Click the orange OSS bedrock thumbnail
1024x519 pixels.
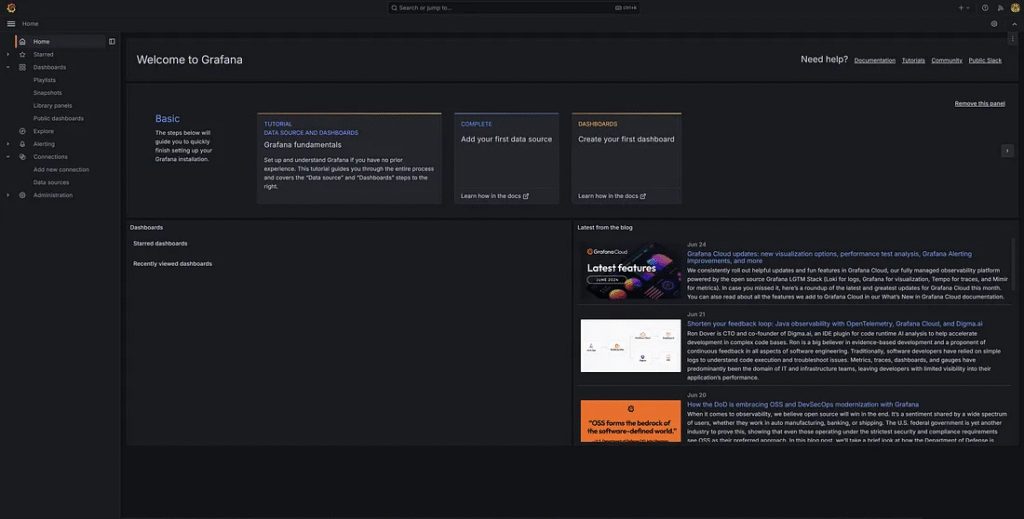pos(631,421)
